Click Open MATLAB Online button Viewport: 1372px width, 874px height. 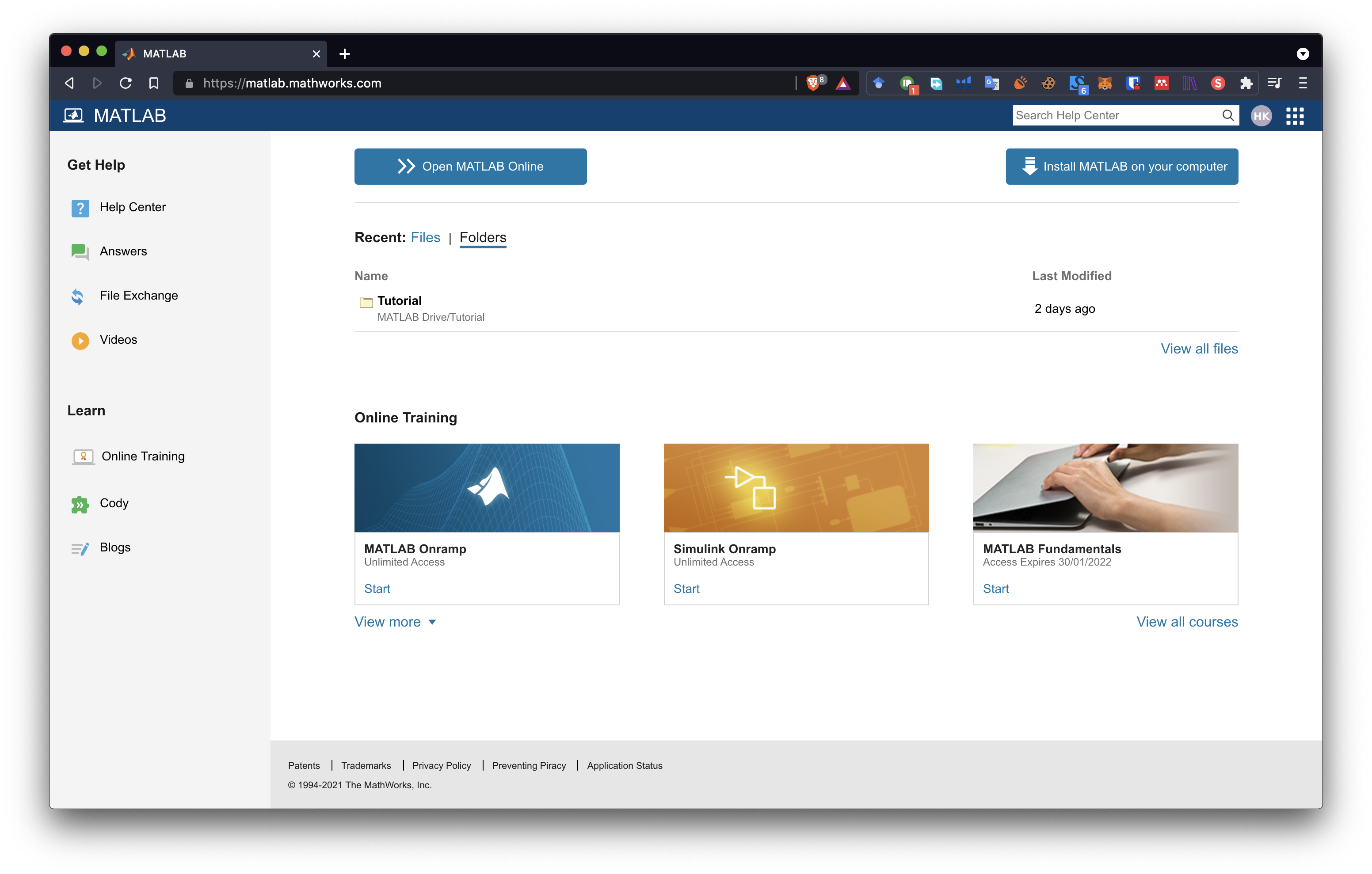point(471,167)
